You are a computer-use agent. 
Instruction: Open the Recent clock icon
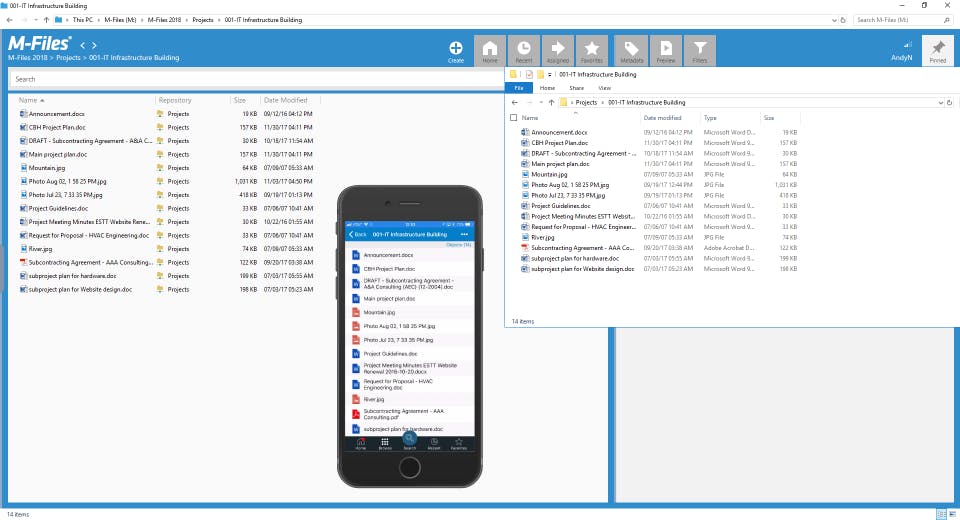point(523,50)
